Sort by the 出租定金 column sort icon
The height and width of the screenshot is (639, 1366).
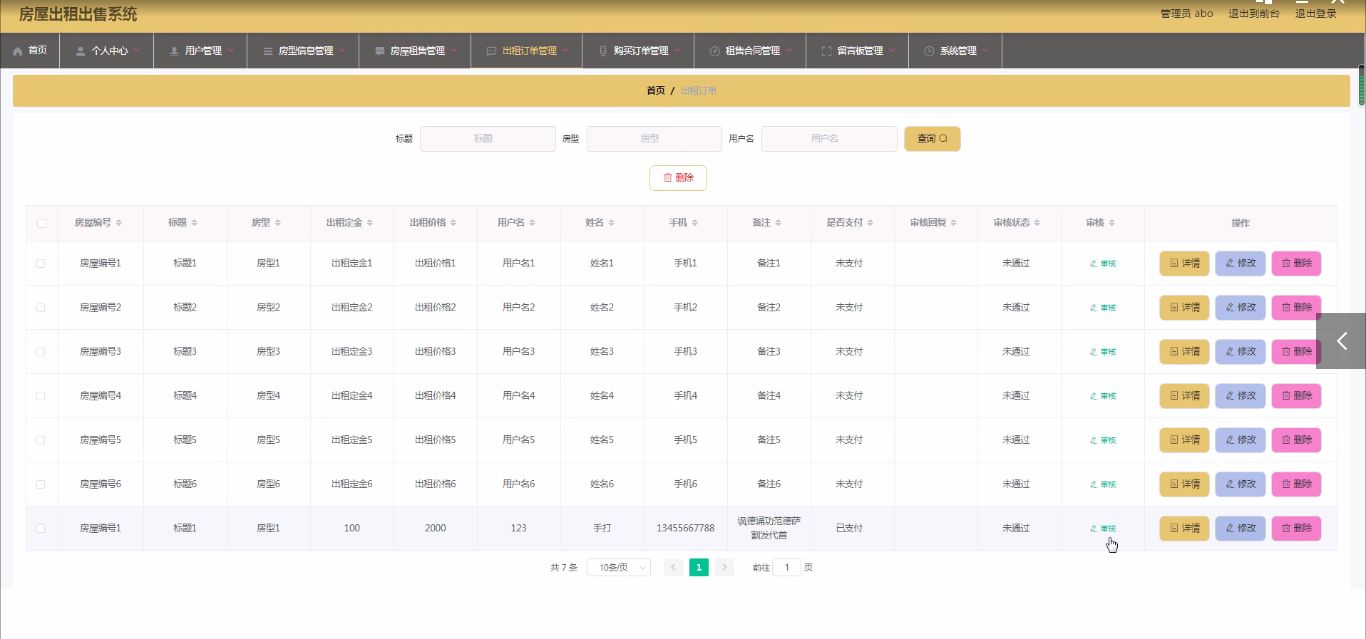click(371, 223)
